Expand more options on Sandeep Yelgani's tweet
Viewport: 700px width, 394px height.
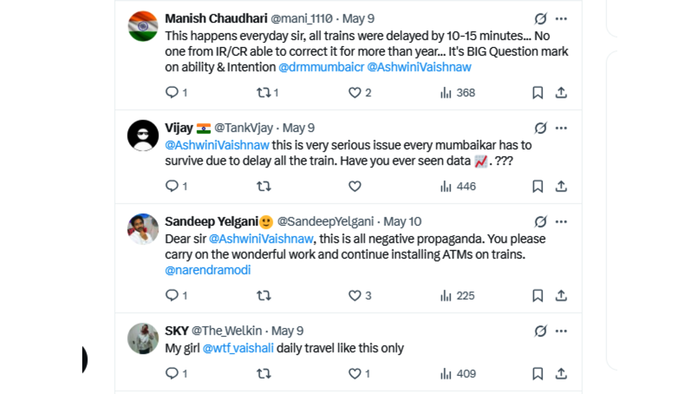point(561,222)
